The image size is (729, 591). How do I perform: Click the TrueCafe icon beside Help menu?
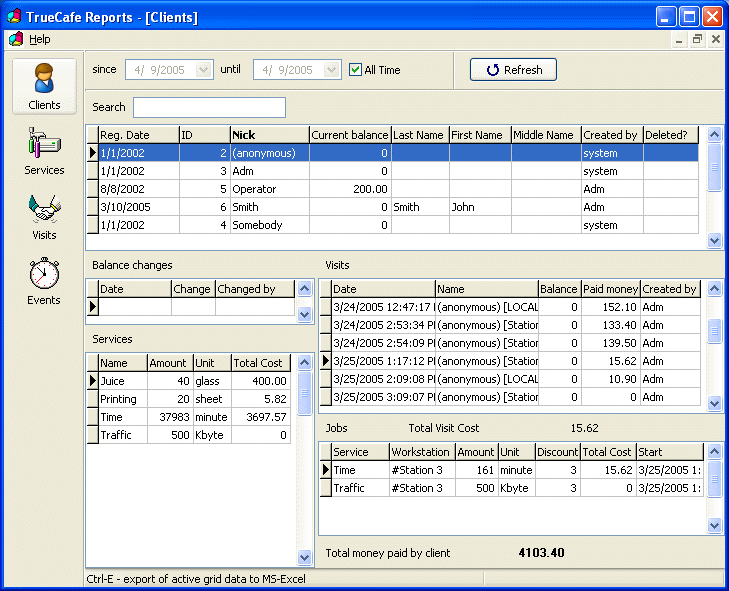[16, 40]
